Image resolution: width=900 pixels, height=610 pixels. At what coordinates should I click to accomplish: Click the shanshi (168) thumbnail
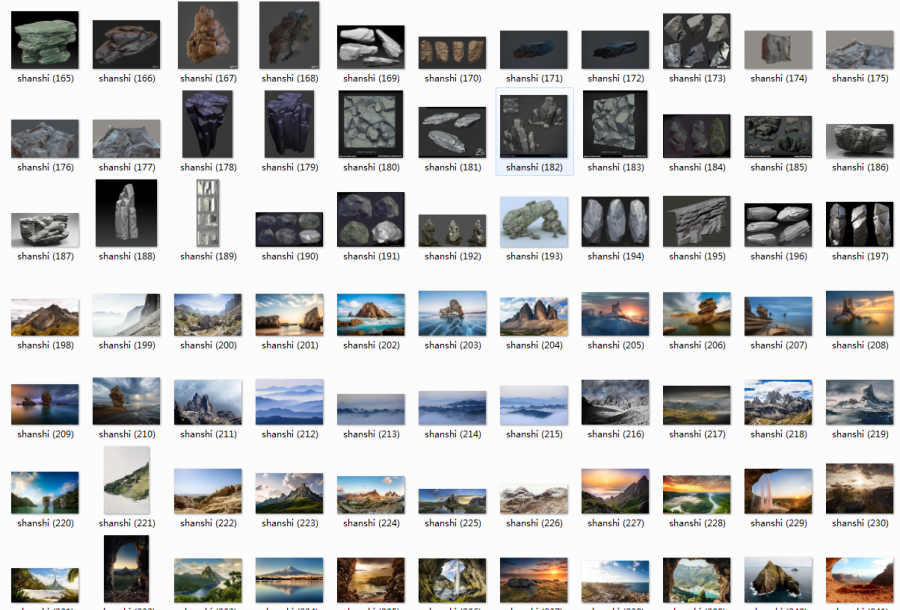point(289,35)
